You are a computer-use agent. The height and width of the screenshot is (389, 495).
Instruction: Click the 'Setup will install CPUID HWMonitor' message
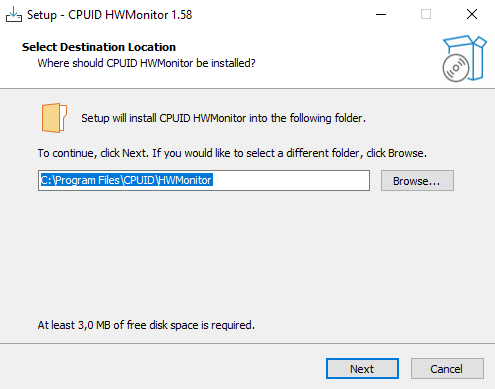pyautogui.click(x=223, y=118)
